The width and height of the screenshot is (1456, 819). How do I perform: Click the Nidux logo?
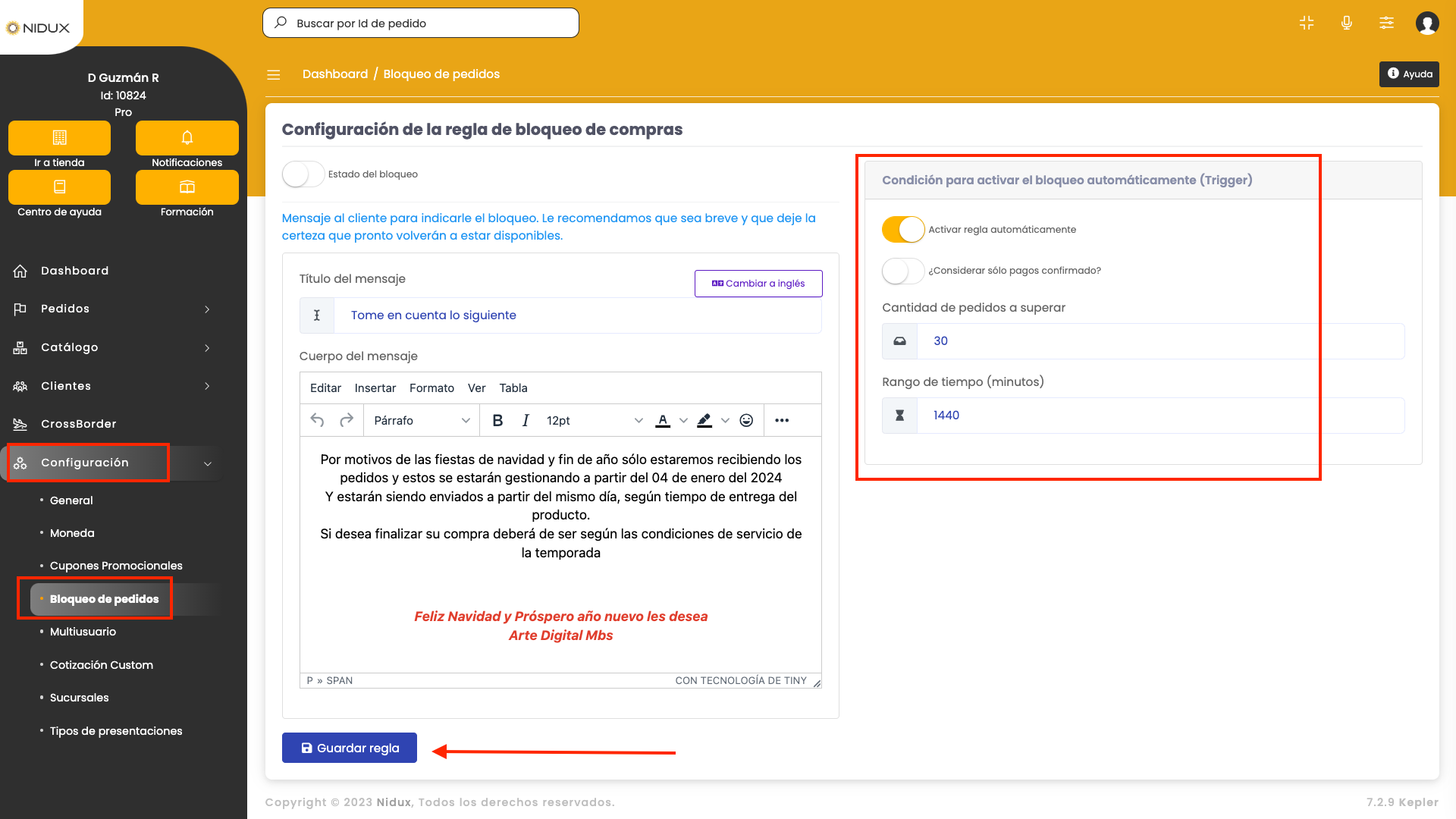(38, 28)
